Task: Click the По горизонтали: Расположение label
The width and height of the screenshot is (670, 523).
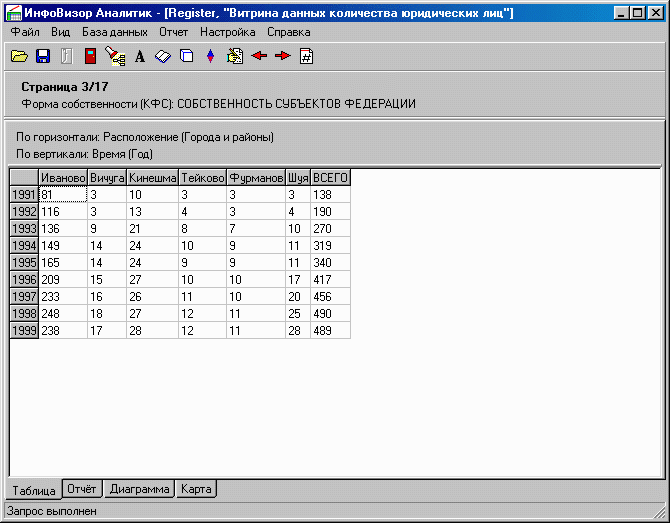Action: pos(145,137)
